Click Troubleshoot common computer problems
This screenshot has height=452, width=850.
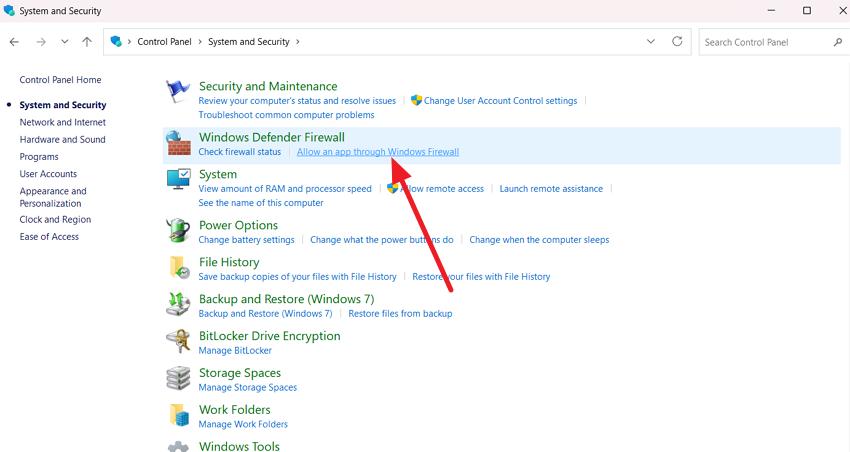coord(286,115)
